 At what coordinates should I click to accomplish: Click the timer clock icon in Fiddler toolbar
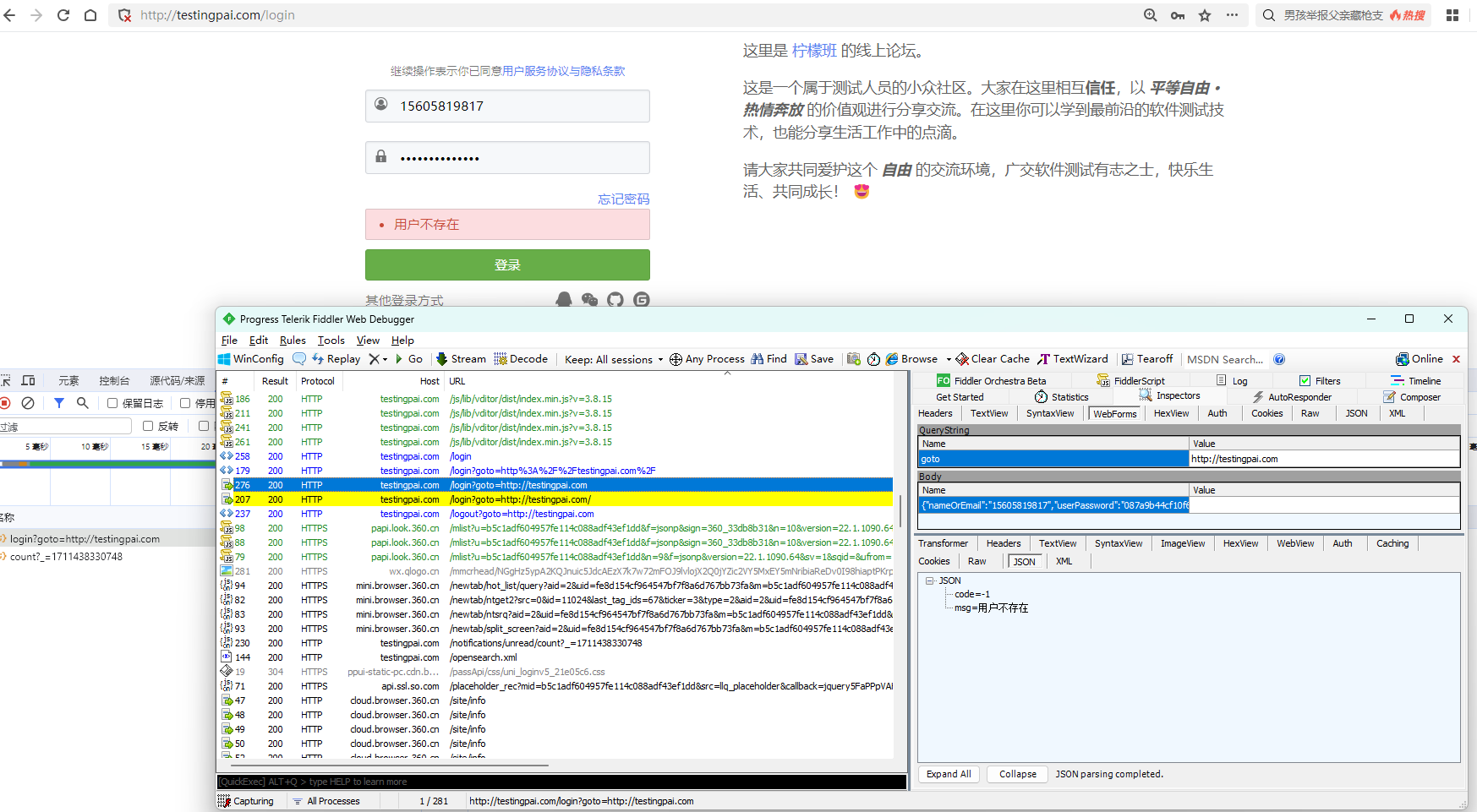(x=873, y=359)
